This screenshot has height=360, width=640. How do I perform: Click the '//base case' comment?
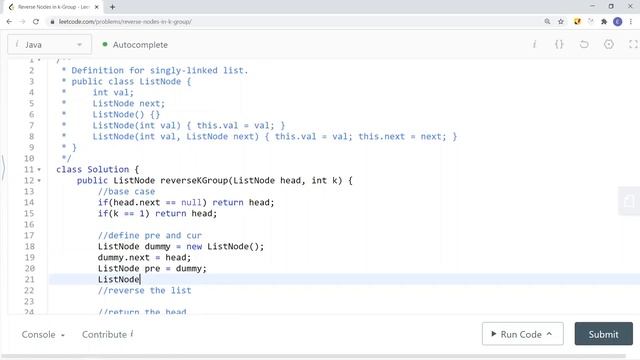126,191
